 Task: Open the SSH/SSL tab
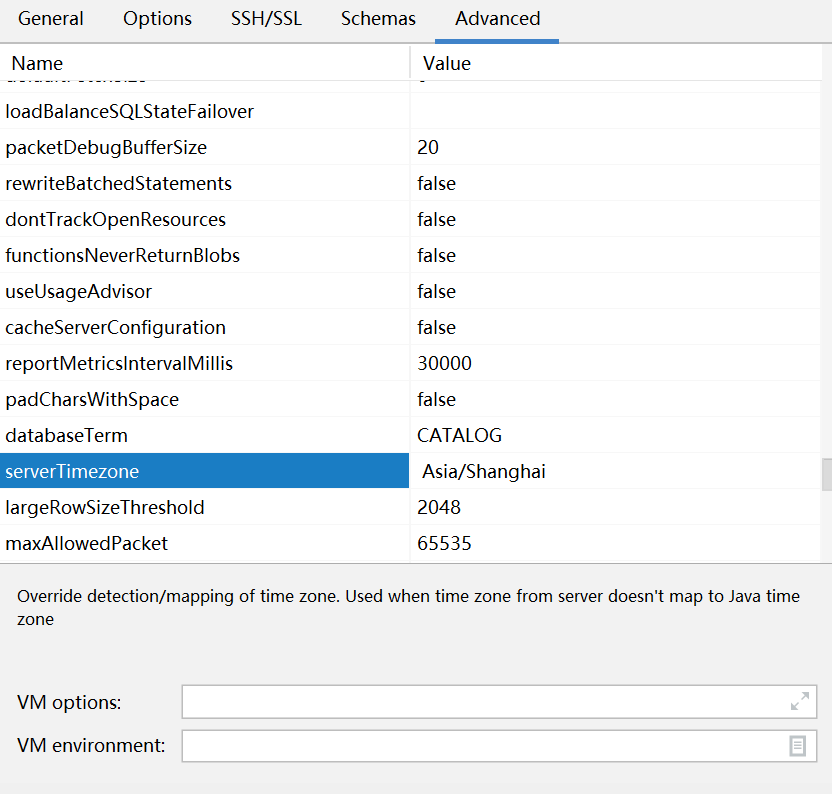point(266,19)
